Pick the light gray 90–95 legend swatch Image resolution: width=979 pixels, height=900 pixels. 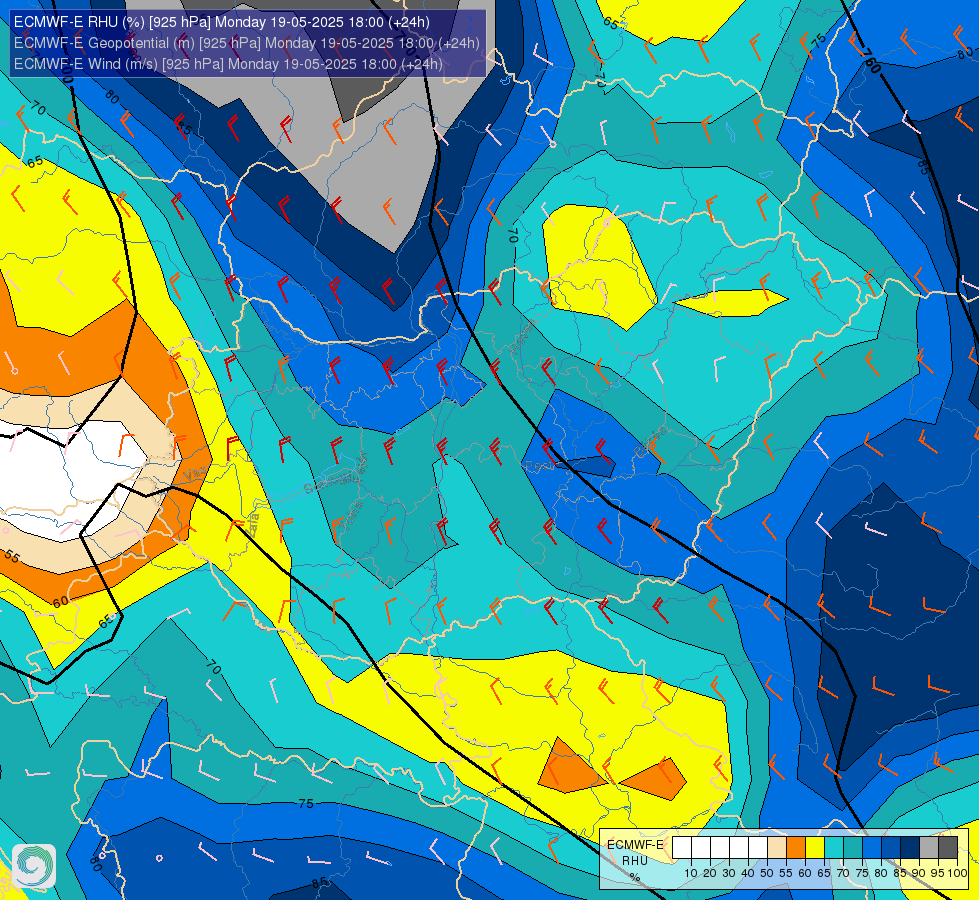pyautogui.click(x=929, y=847)
